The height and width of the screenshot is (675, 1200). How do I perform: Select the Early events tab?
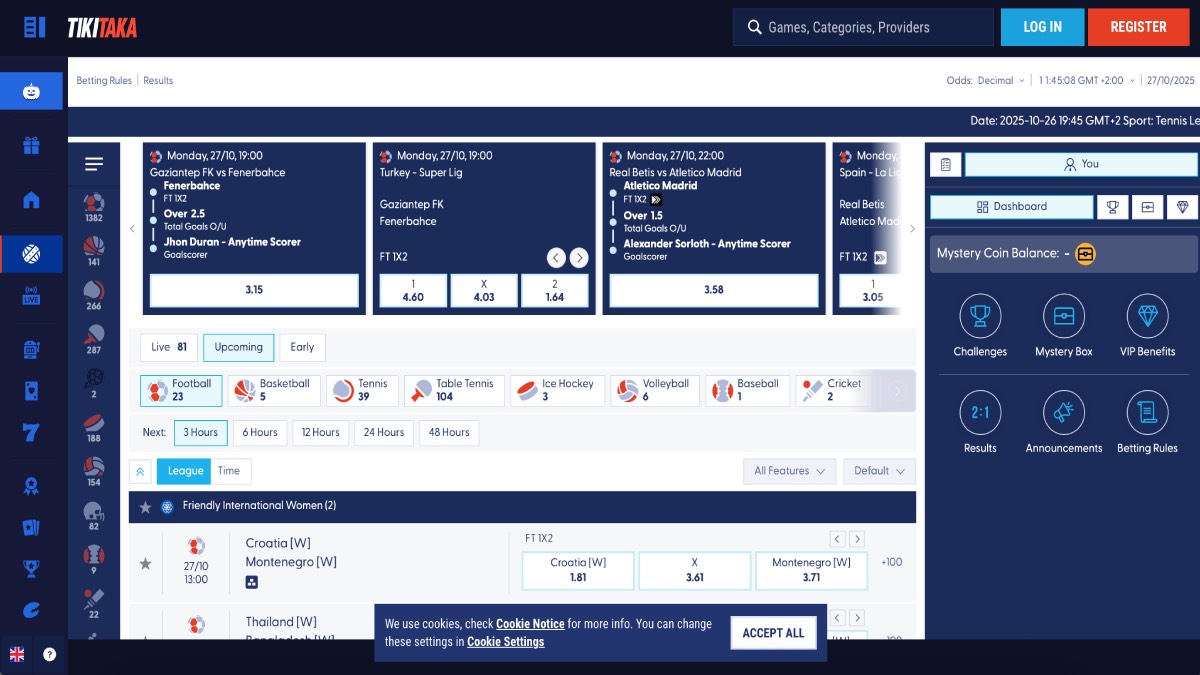[302, 348]
